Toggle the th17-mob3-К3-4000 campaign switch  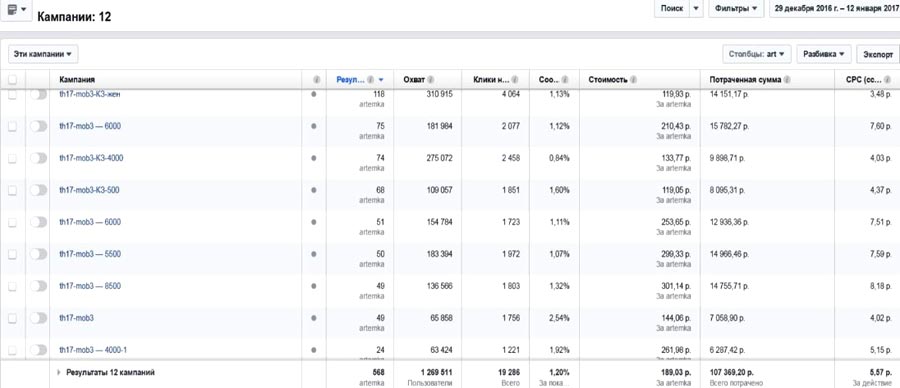[x=38, y=158]
